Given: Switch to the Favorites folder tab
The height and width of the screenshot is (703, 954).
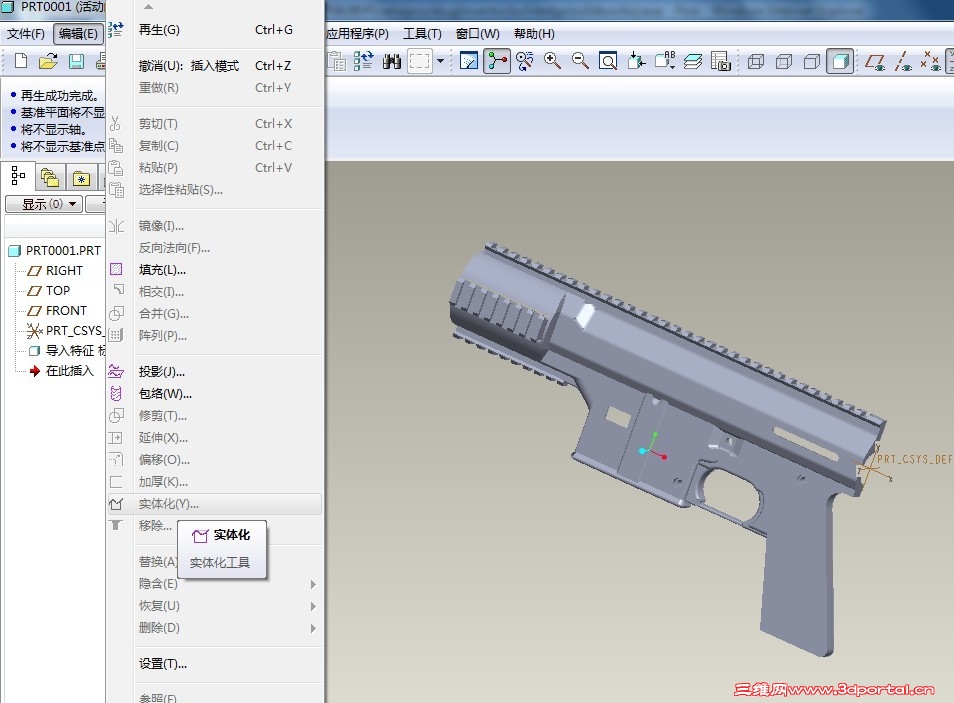Looking at the screenshot, I should point(81,178).
